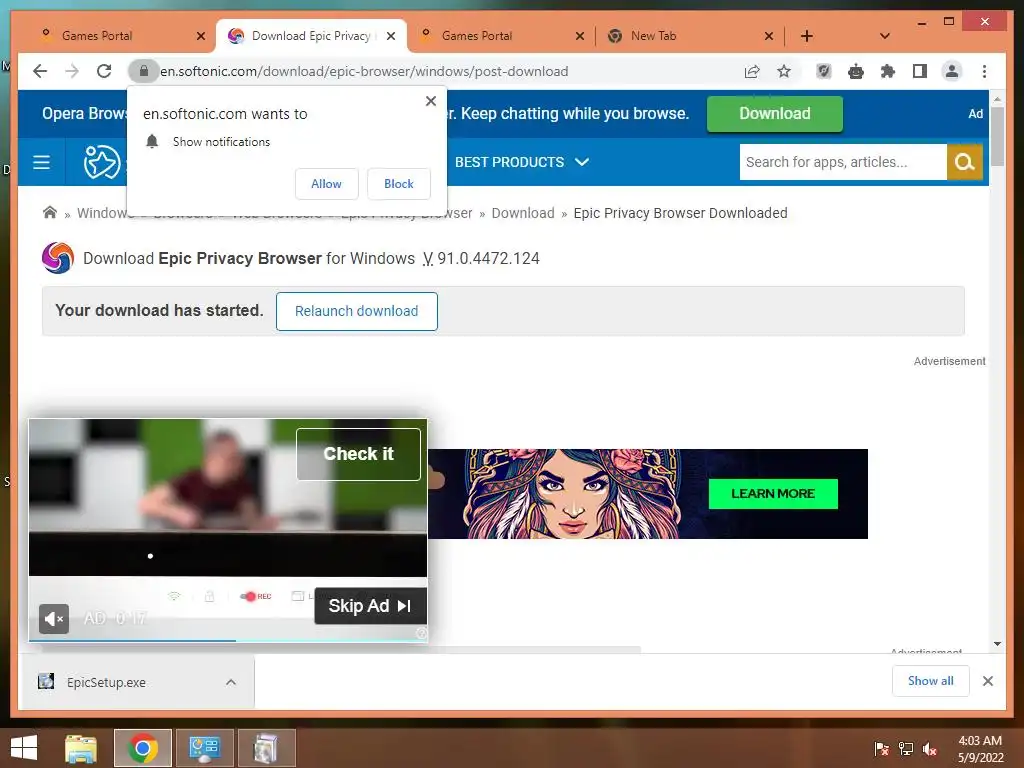Toggle the browser side panel icon
Screen dimensions: 1024x768
920,71
